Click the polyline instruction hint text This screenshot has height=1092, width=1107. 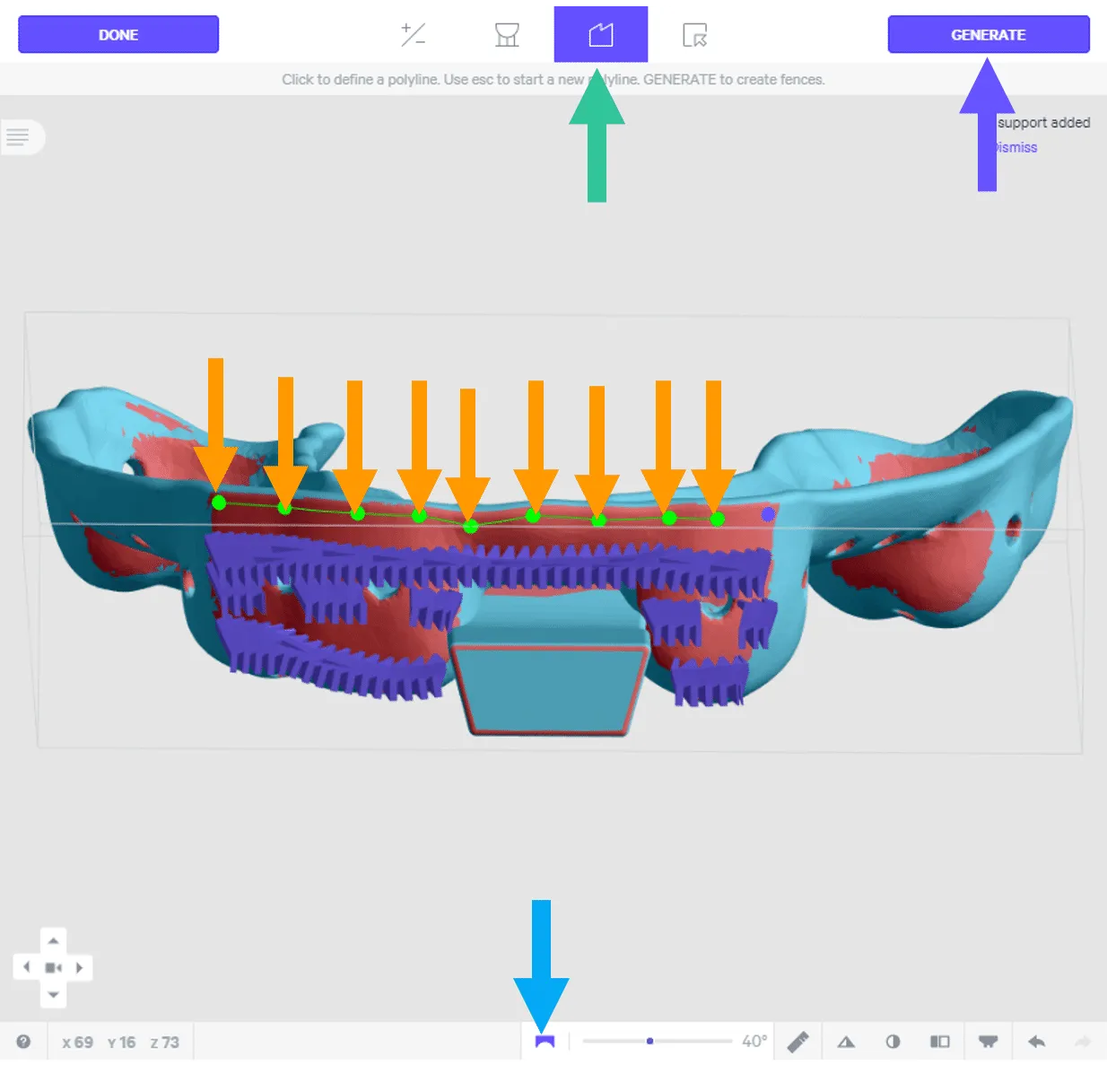click(x=553, y=79)
